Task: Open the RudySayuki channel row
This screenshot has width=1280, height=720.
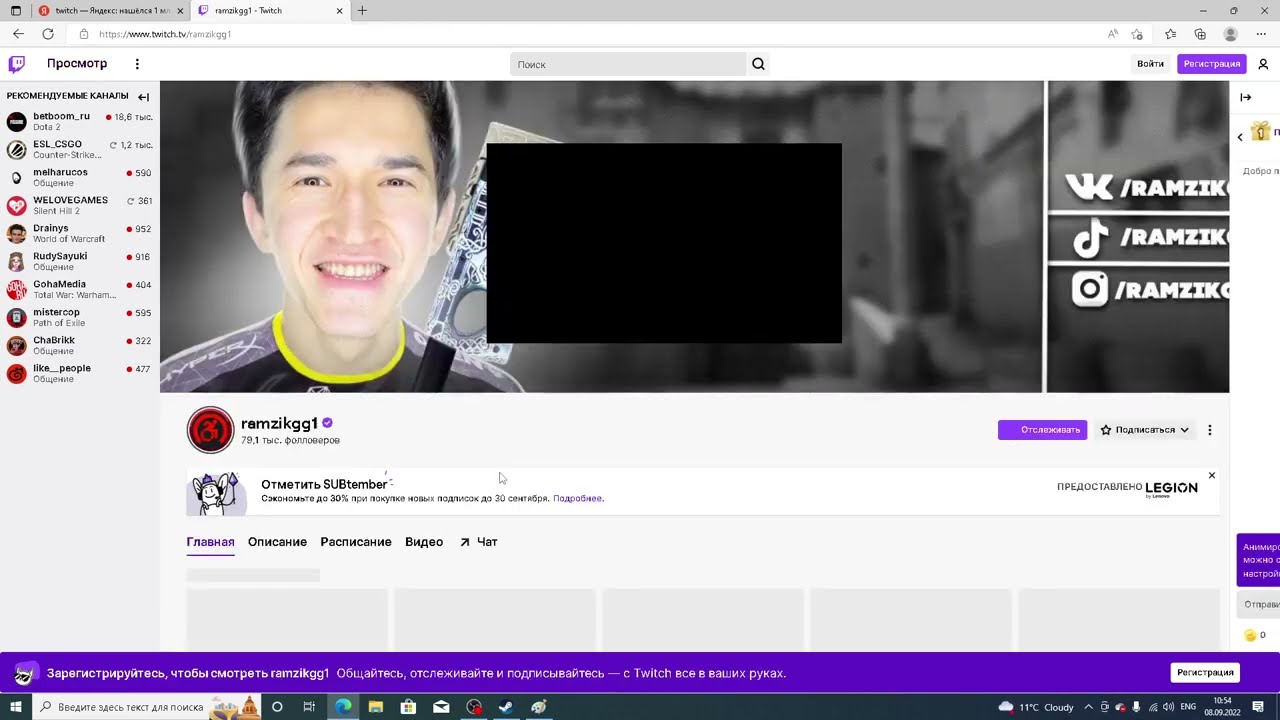Action: pos(80,262)
